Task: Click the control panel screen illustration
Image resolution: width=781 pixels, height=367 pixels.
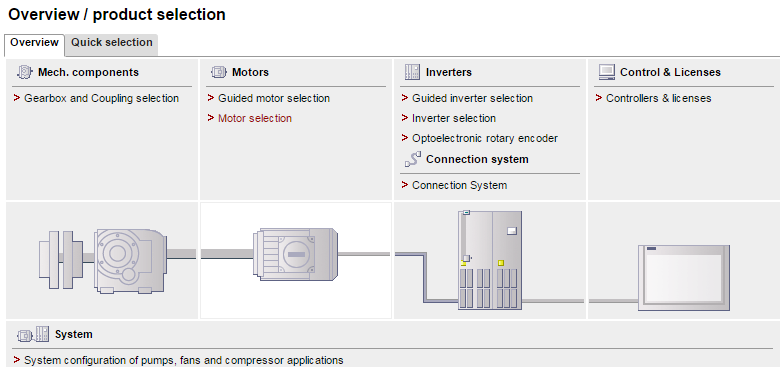Action: point(684,277)
